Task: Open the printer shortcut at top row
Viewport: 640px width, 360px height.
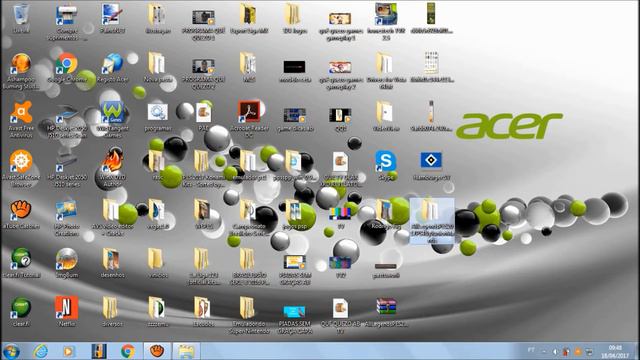Action: 67,15
